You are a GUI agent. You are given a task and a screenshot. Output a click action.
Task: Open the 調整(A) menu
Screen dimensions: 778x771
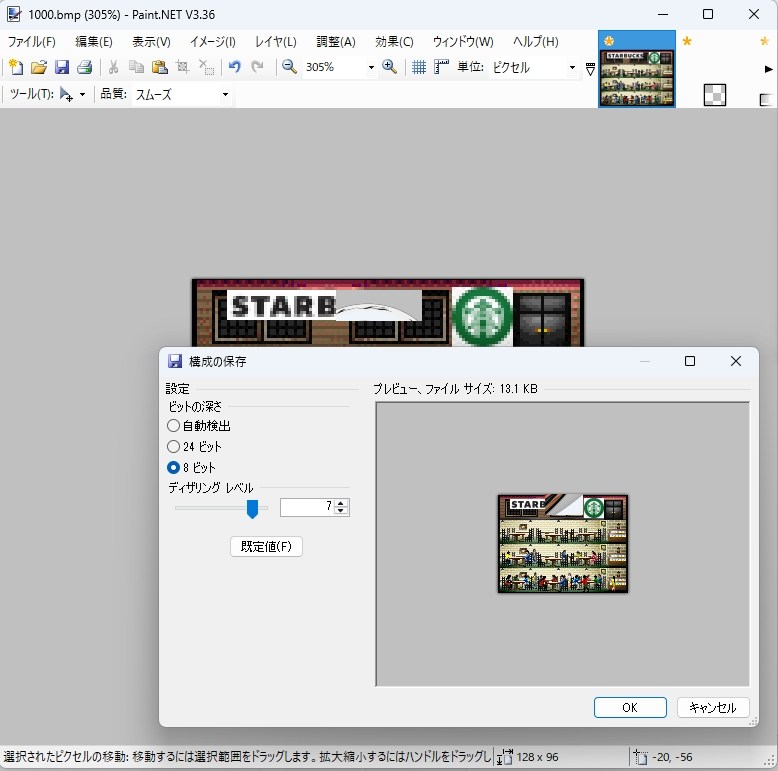(x=335, y=42)
